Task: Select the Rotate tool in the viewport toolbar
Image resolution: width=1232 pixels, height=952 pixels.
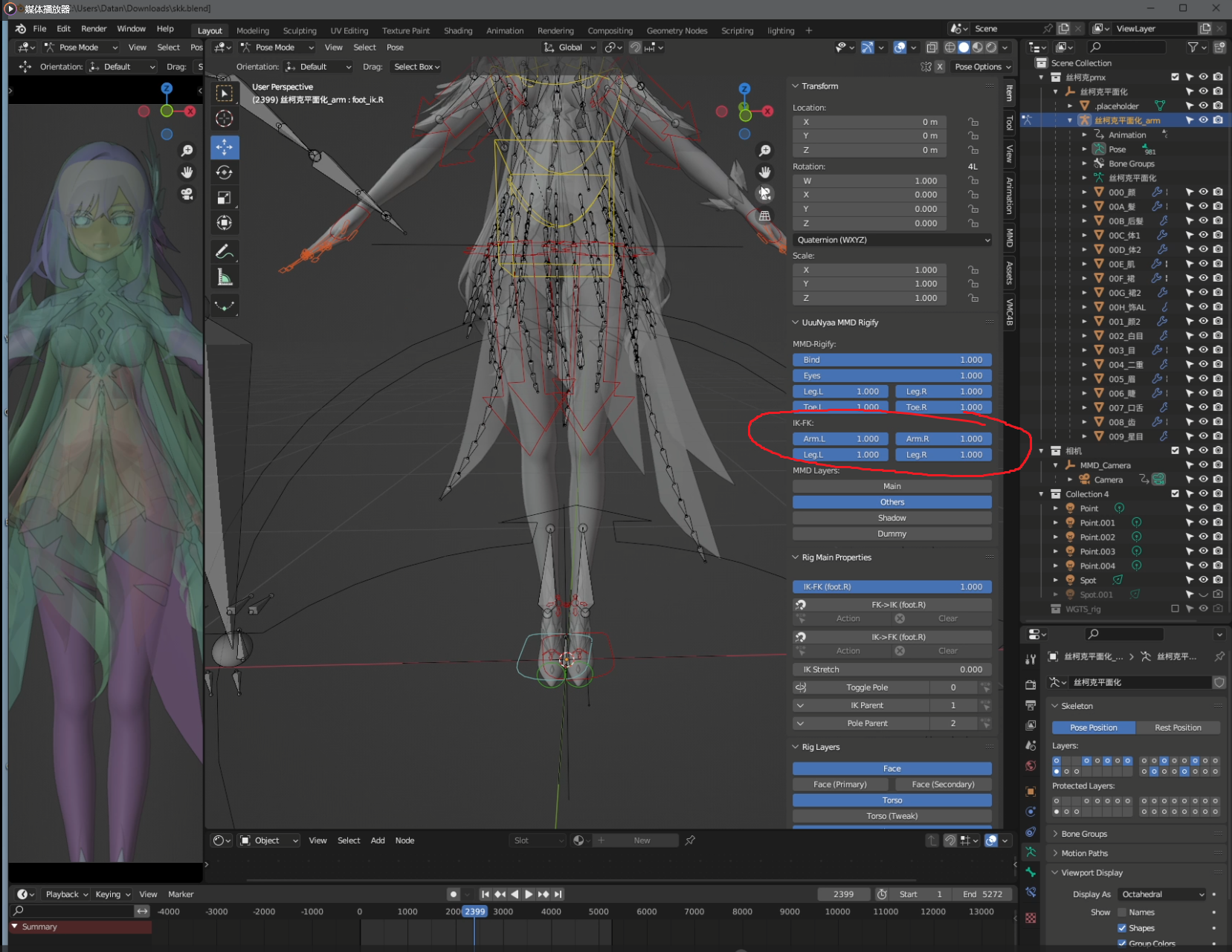Action: click(x=225, y=172)
